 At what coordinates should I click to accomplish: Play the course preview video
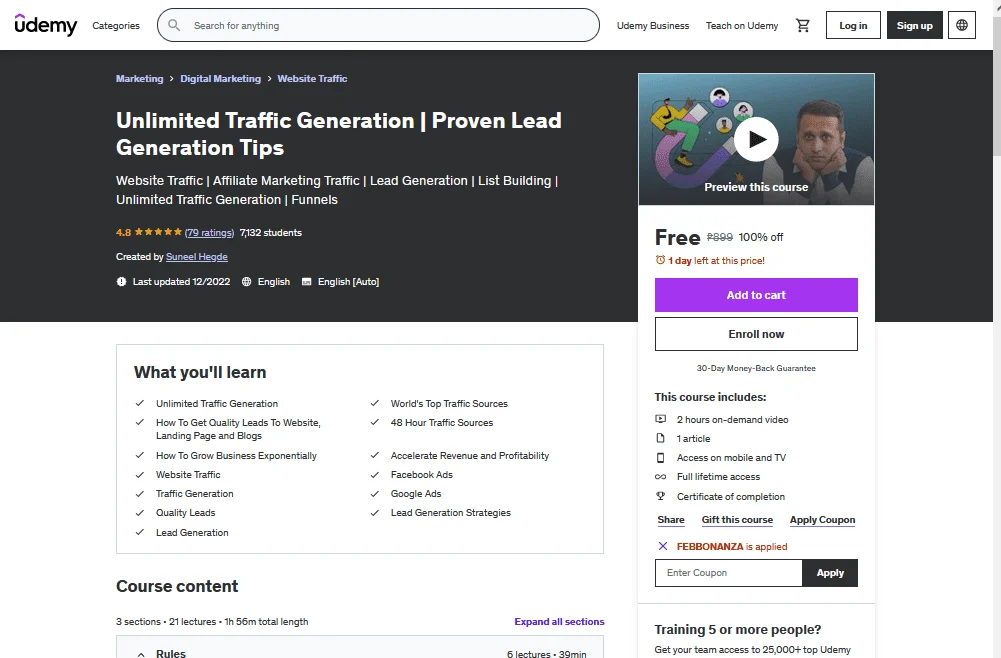[x=756, y=139]
